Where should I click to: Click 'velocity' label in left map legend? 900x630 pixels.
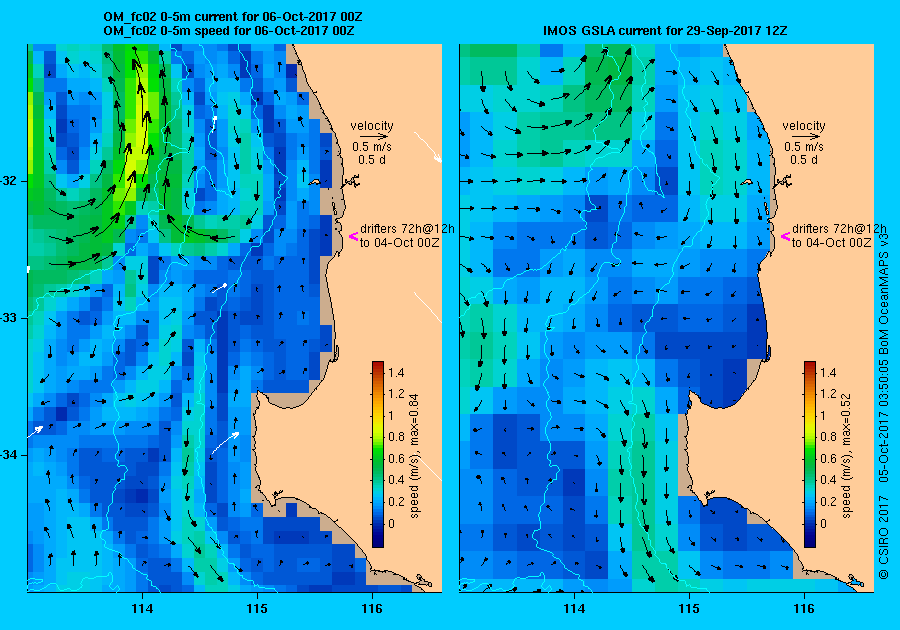click(x=372, y=126)
